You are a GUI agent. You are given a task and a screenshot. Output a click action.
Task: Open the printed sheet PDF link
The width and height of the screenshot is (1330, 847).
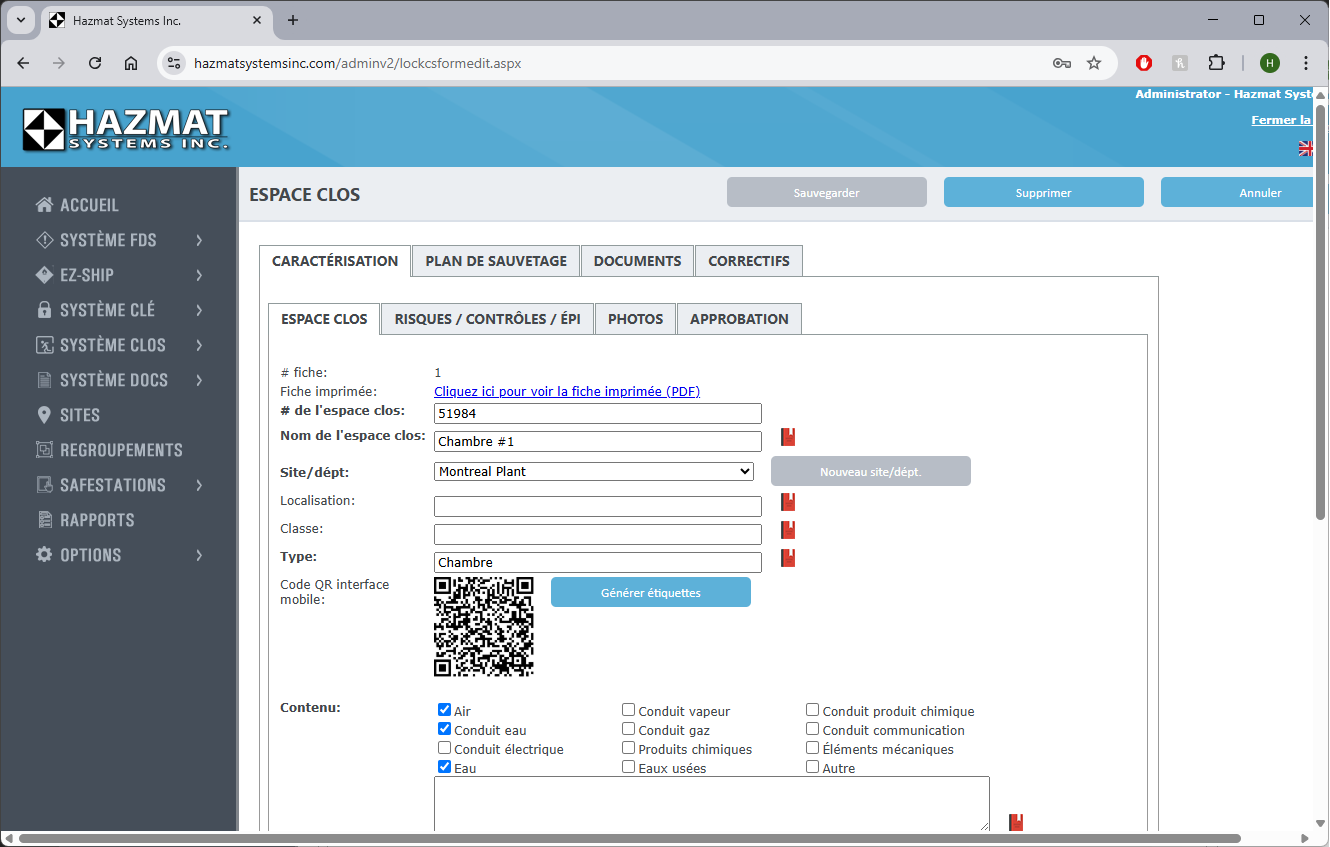click(x=566, y=392)
